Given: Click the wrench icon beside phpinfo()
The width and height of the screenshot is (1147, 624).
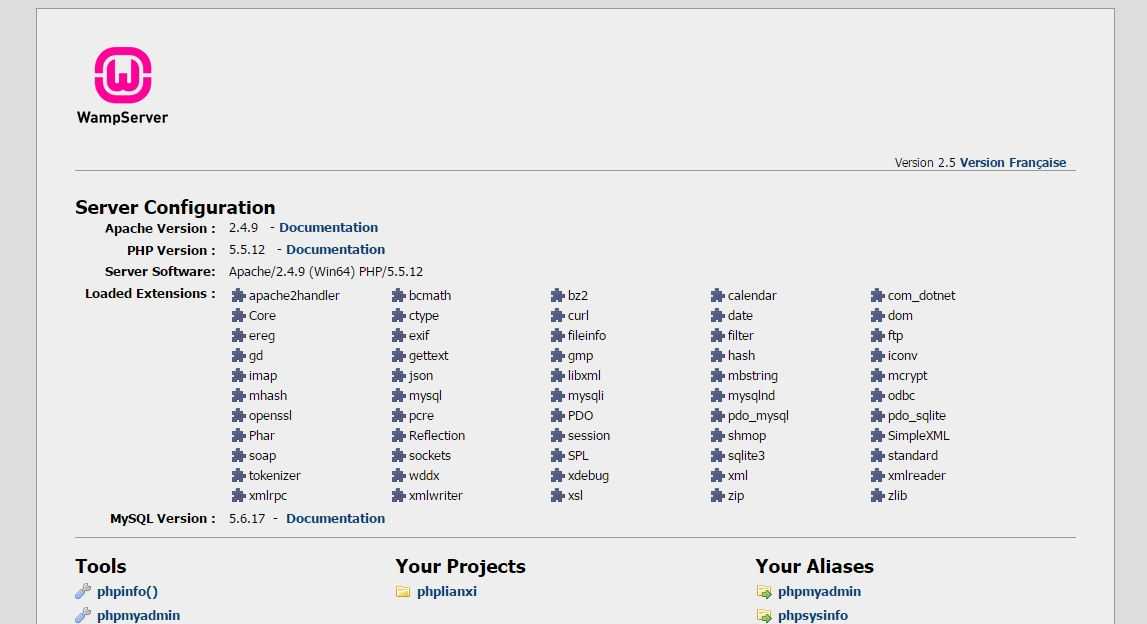Looking at the screenshot, I should tap(83, 591).
